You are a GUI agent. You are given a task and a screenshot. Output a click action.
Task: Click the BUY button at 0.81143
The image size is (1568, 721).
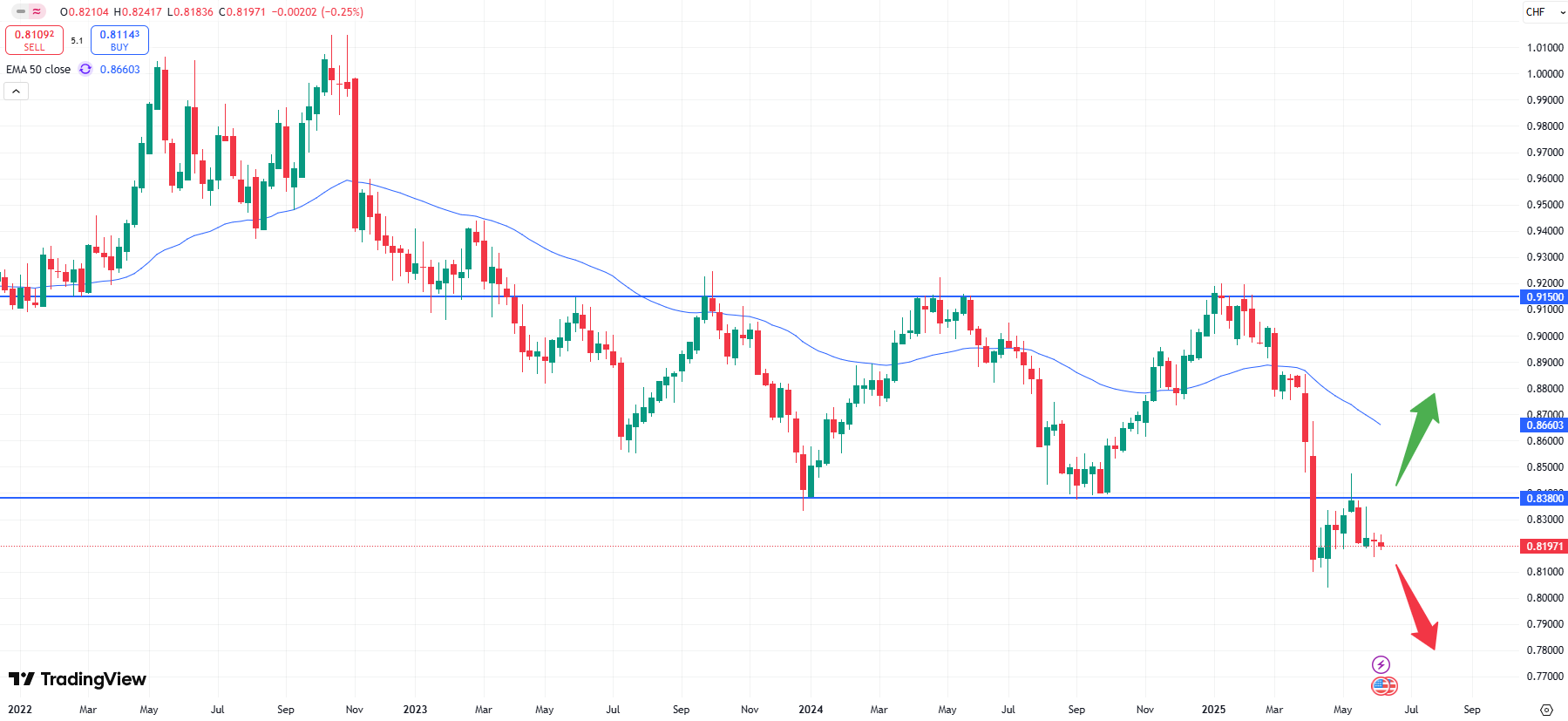119,40
